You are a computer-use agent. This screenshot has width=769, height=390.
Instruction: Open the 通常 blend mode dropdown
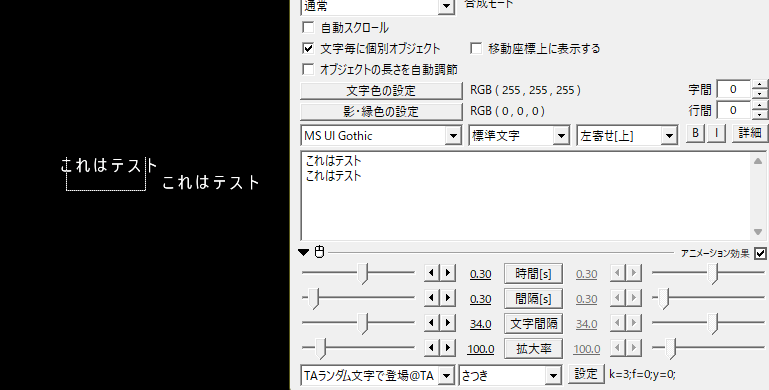coord(446,6)
